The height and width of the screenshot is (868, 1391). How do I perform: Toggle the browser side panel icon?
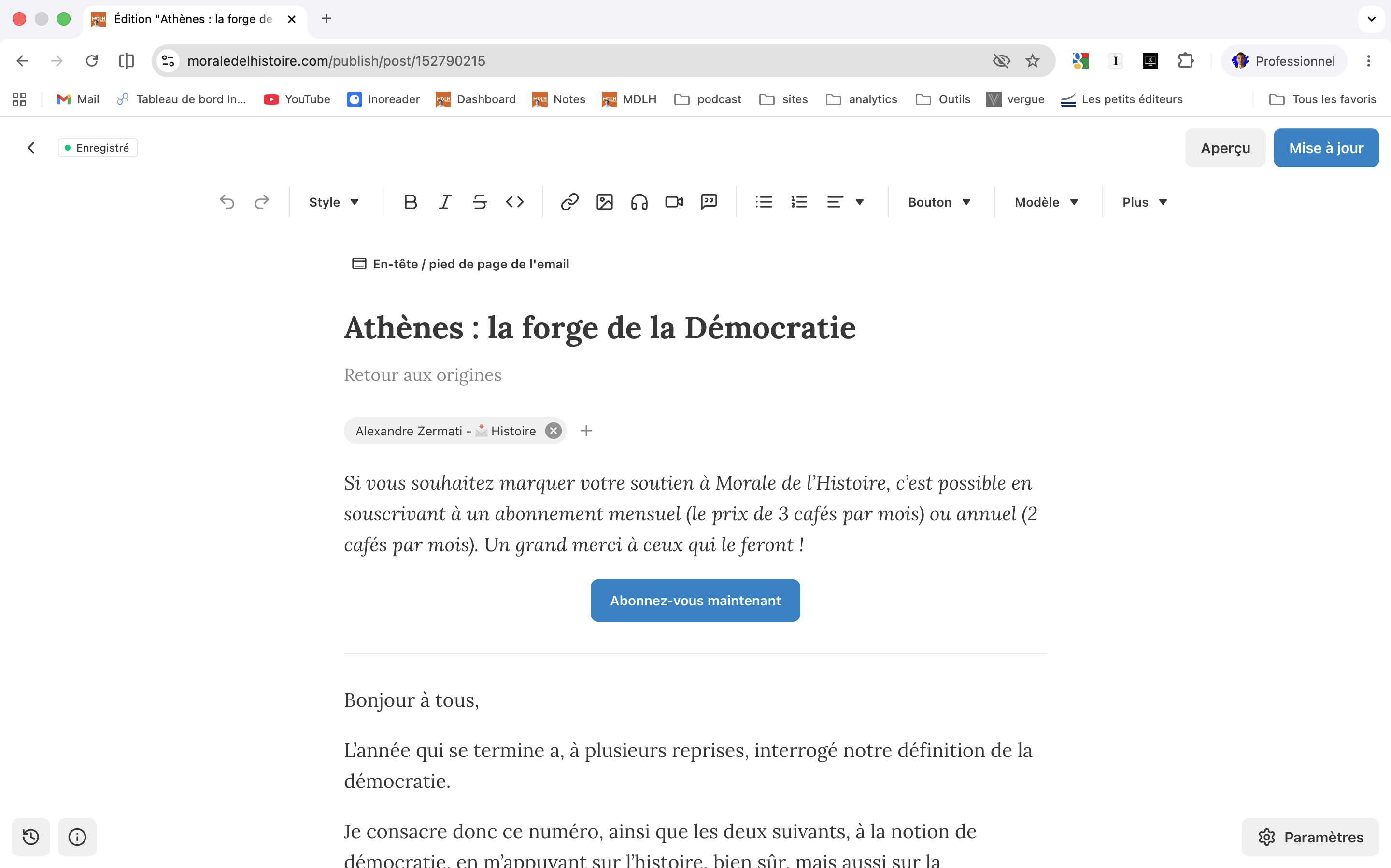point(127,61)
